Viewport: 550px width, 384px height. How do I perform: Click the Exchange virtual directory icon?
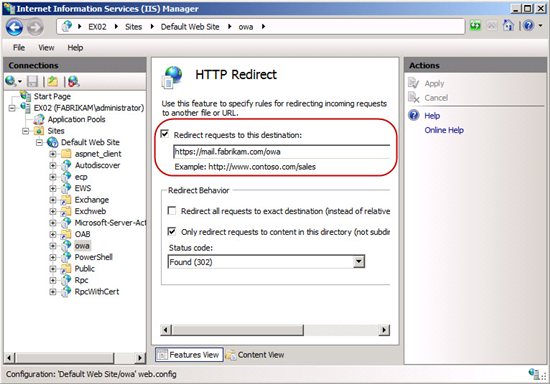coord(66,200)
